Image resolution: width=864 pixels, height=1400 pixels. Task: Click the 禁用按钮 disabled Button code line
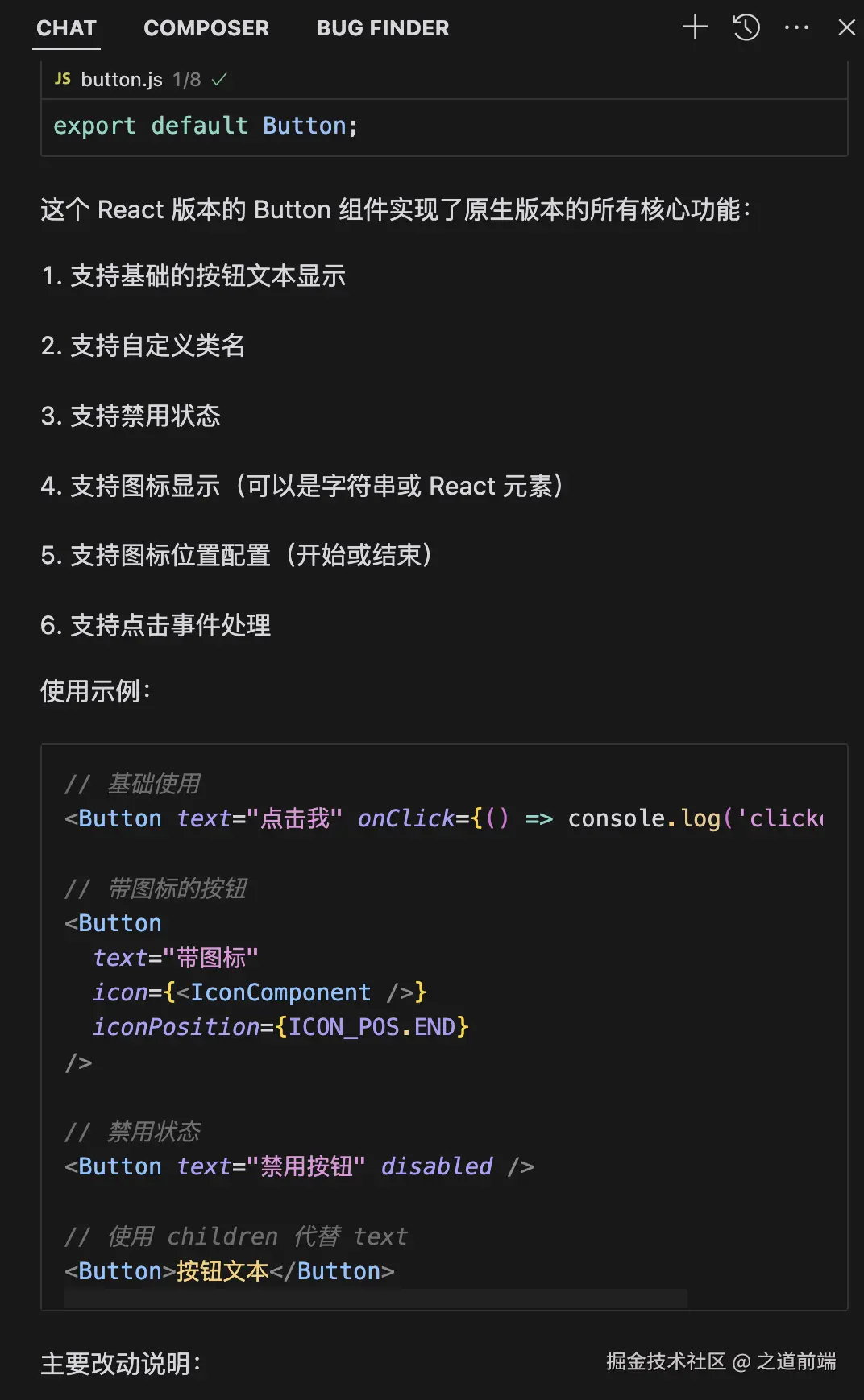pos(299,1166)
